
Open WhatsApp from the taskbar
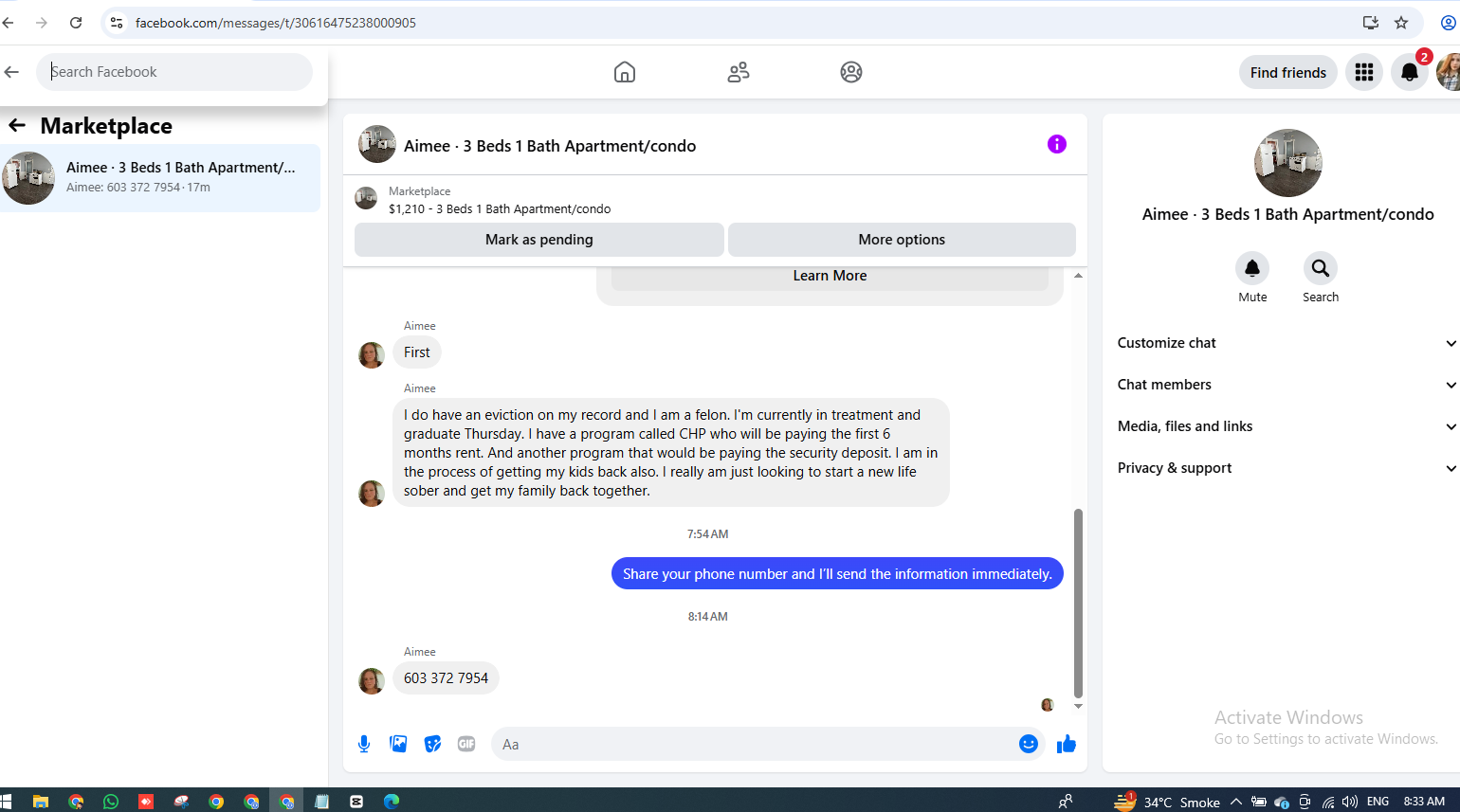pyautogui.click(x=111, y=802)
